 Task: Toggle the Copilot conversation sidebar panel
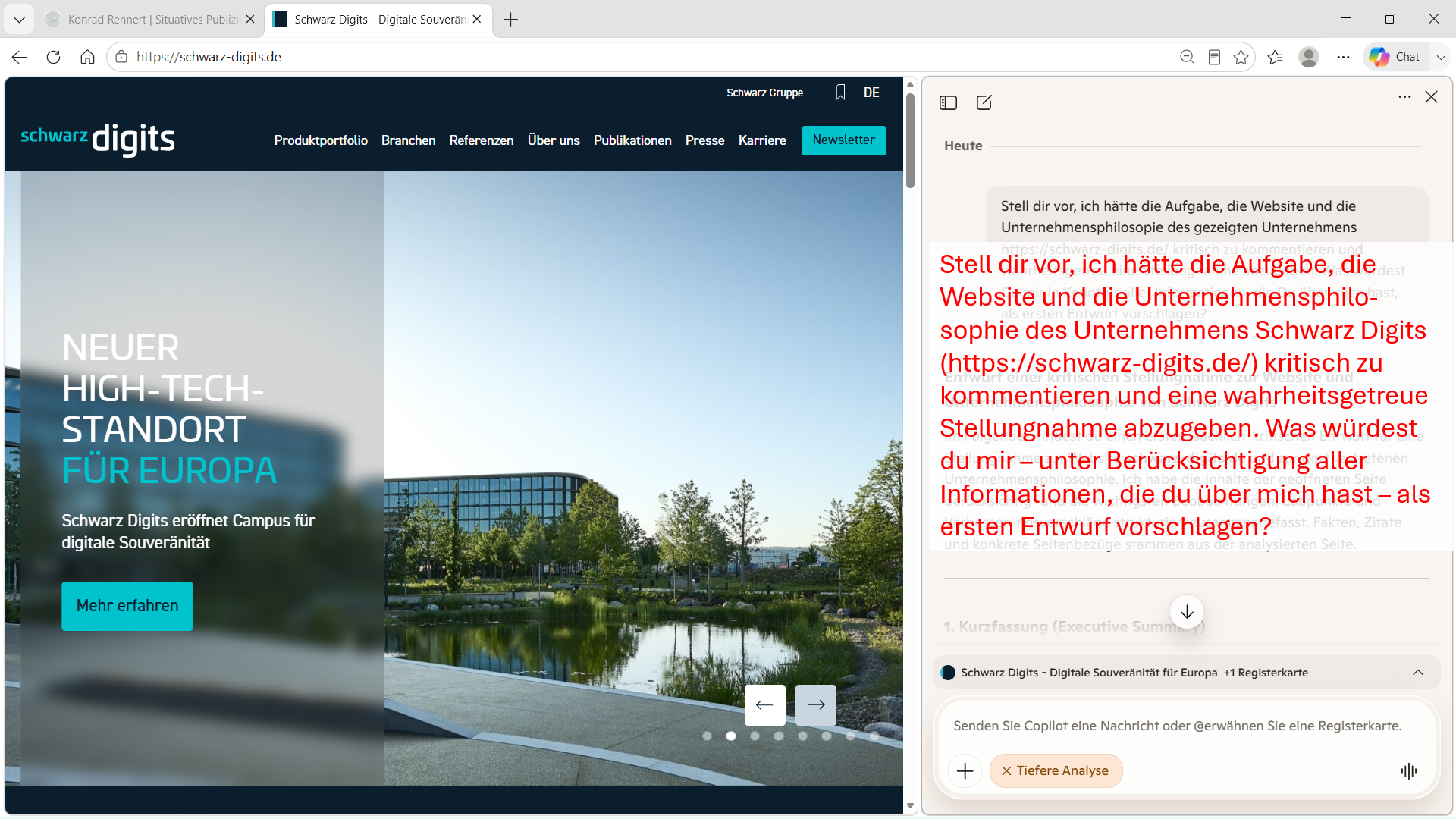click(x=948, y=102)
